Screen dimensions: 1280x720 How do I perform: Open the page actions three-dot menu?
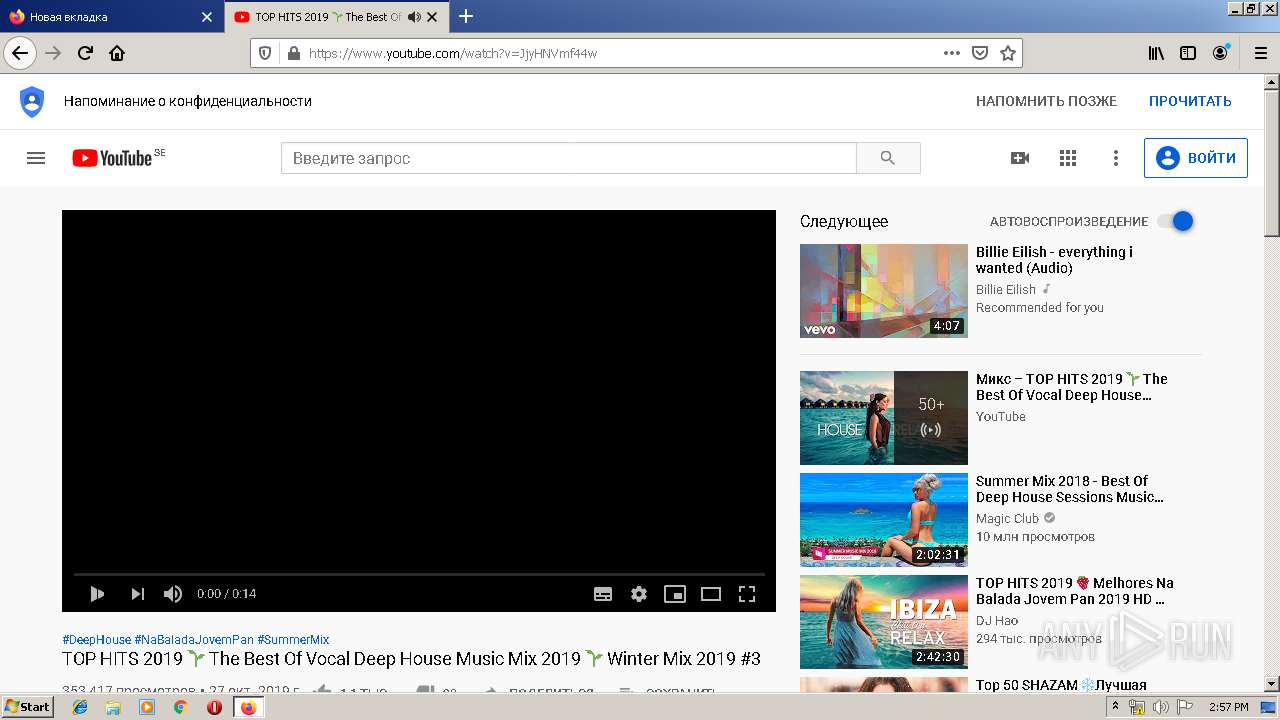click(952, 53)
